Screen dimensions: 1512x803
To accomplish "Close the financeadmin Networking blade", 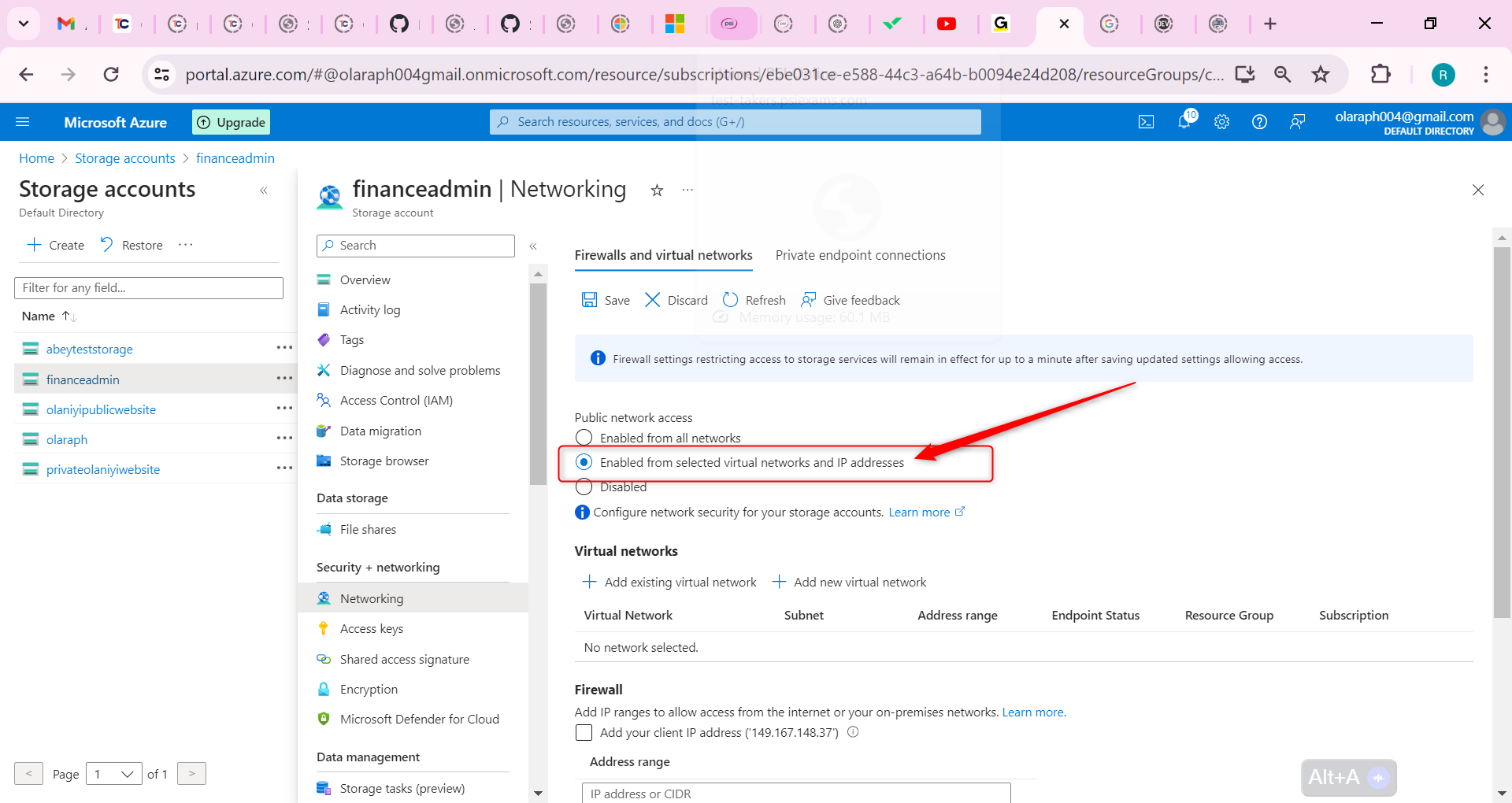I will [x=1478, y=190].
